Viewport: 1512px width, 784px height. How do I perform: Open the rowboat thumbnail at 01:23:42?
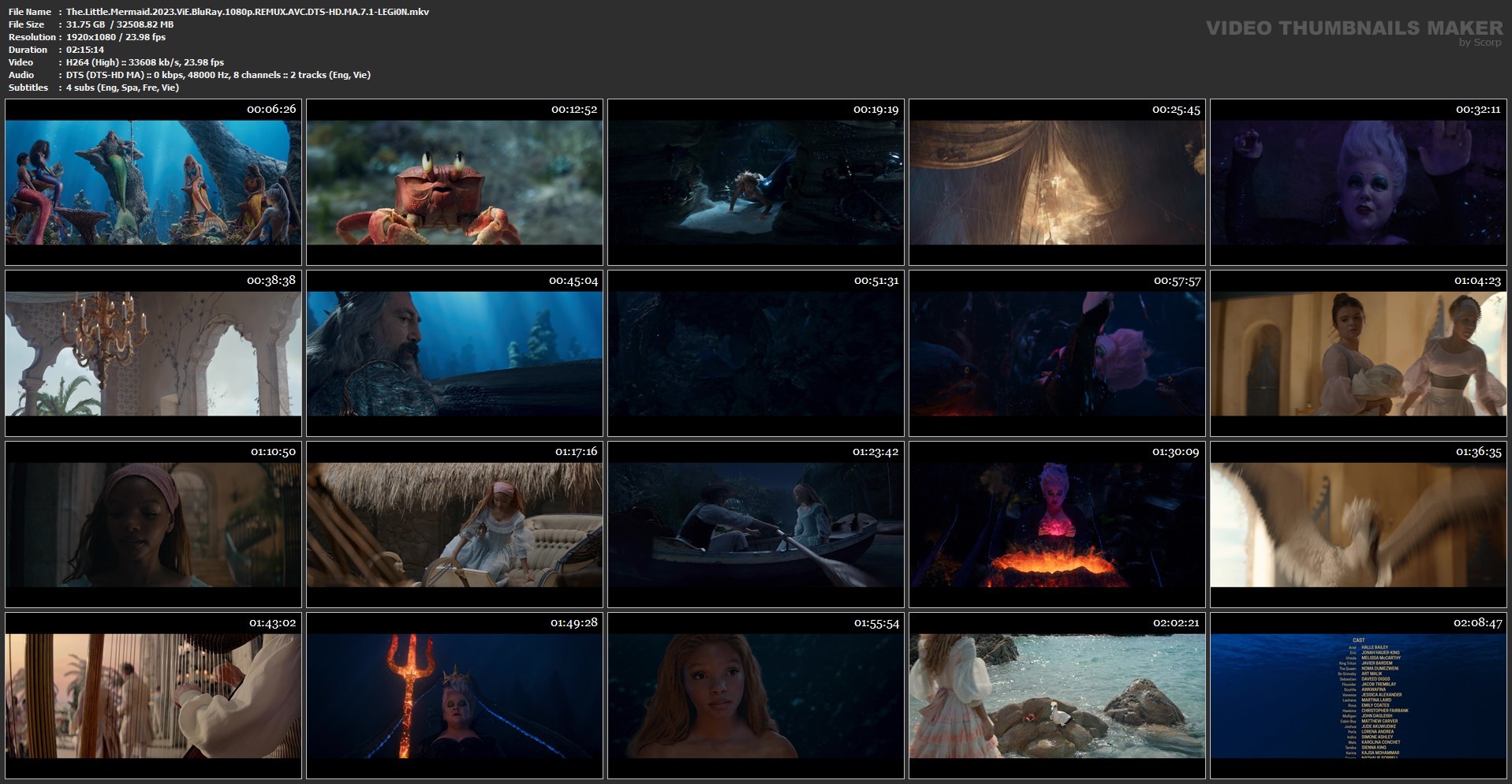[x=756, y=525]
